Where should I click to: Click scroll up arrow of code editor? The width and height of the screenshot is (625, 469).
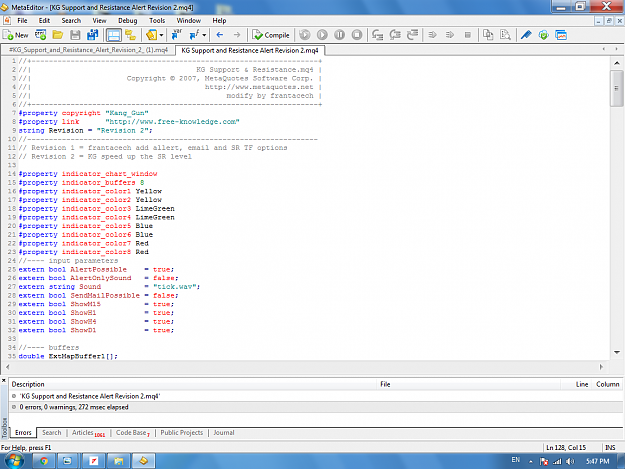pyautogui.click(x=617, y=63)
